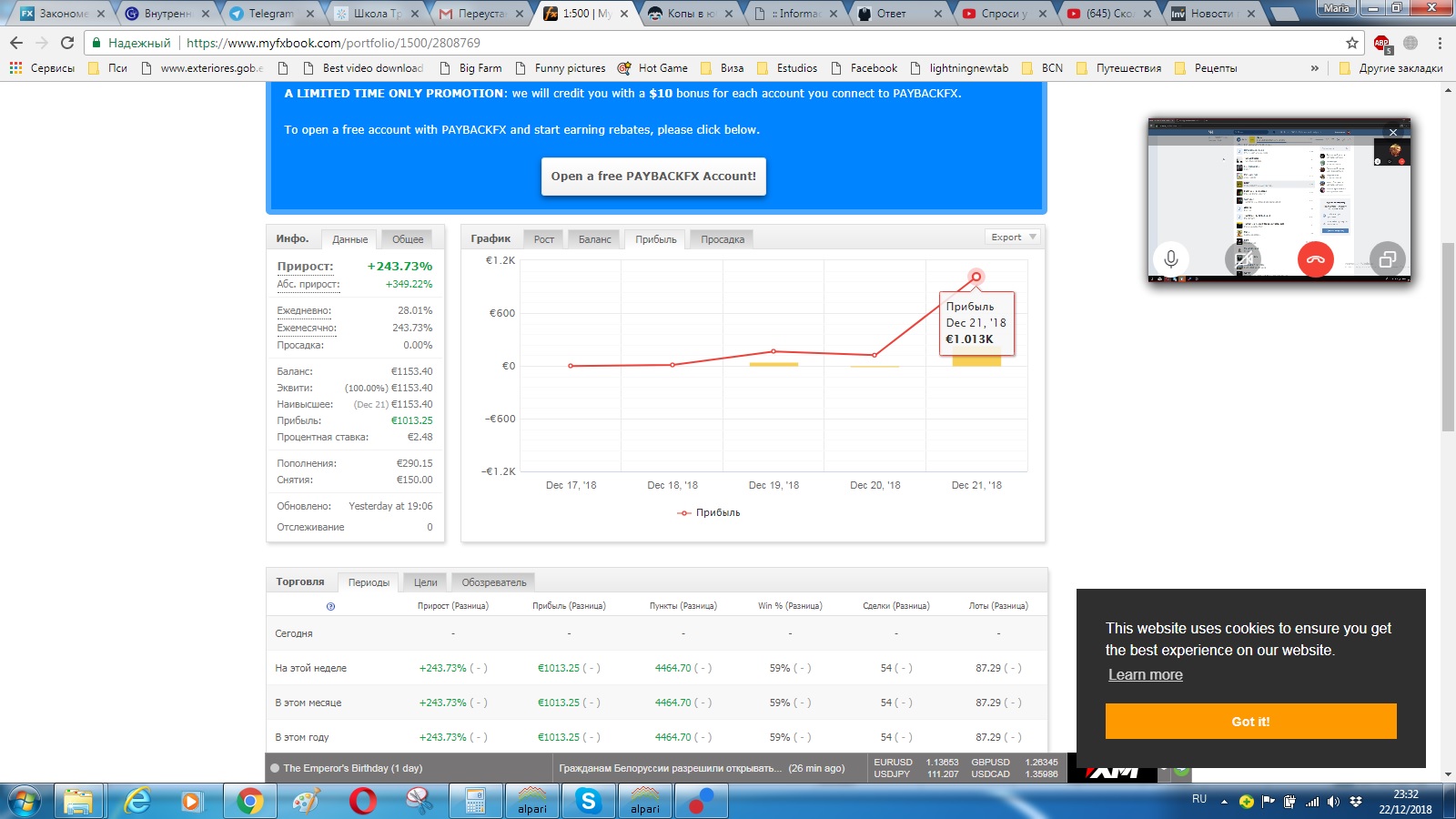
Task: End the call with red hang-up button
Action: click(x=1316, y=259)
